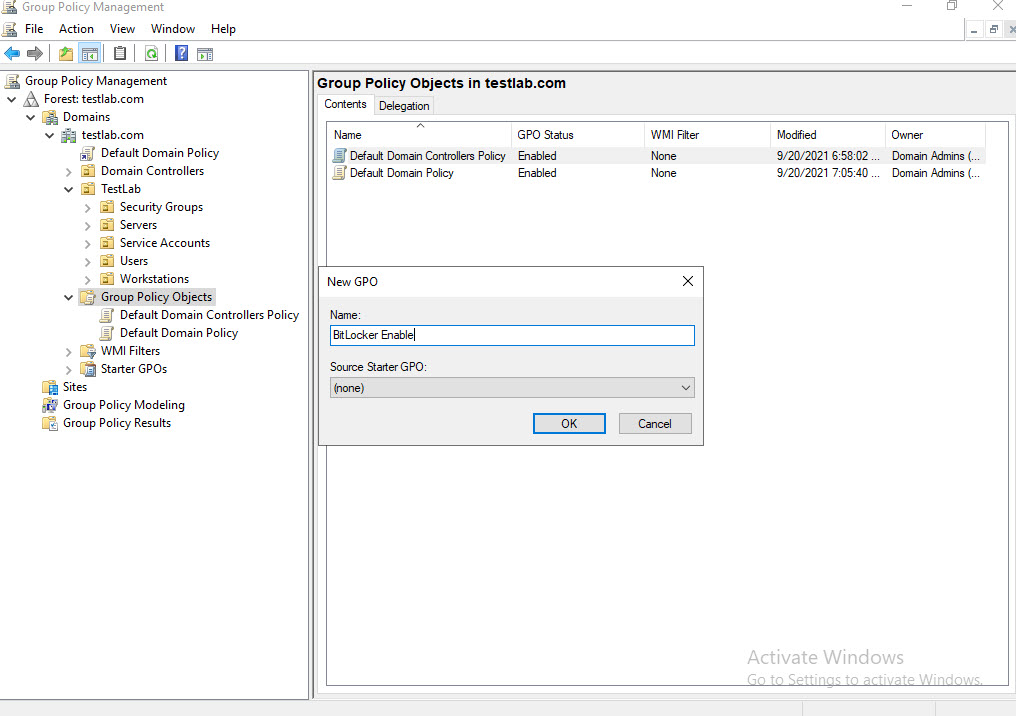Expand the Starter GPOs node

(x=69, y=369)
